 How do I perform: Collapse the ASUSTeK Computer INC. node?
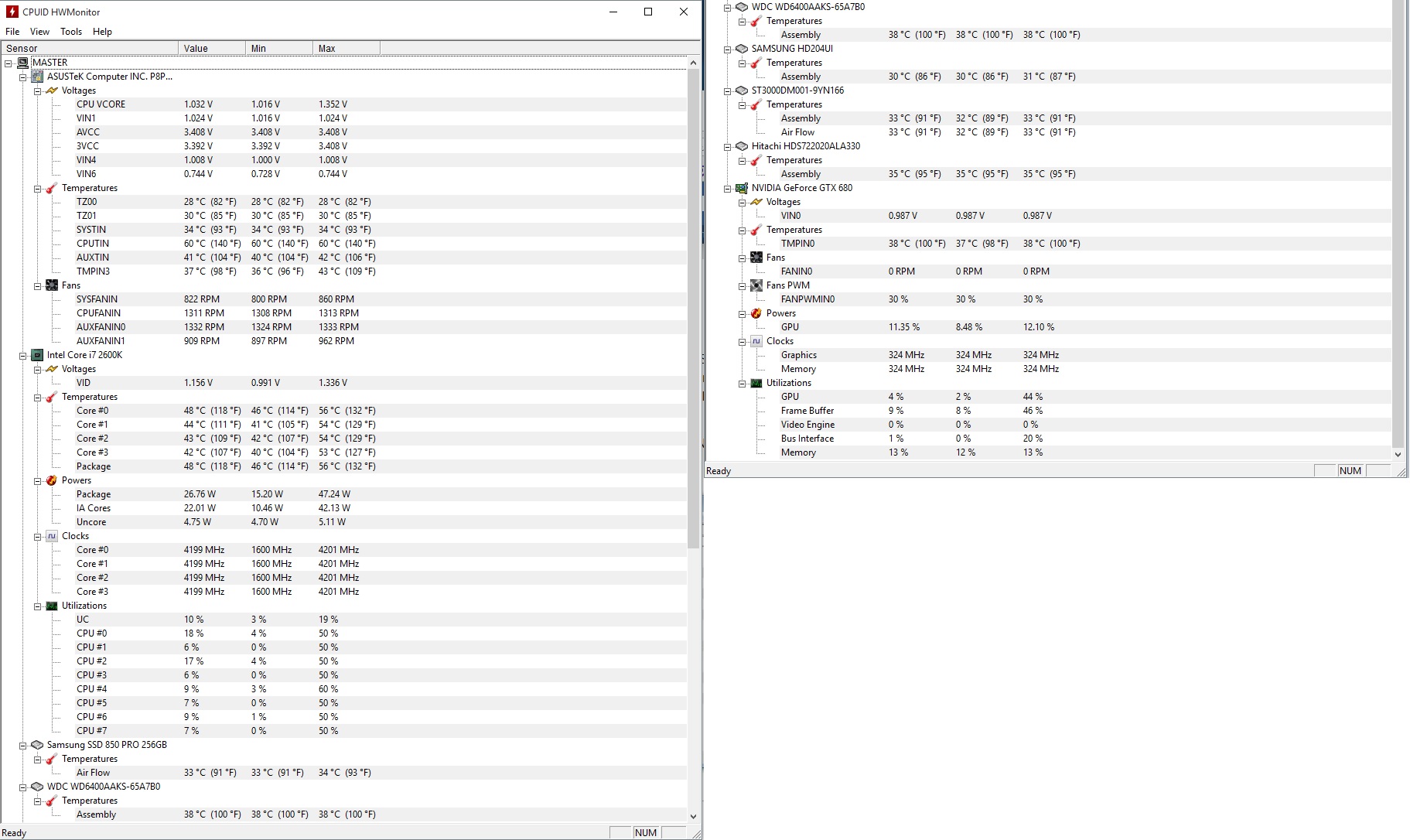tap(22, 77)
